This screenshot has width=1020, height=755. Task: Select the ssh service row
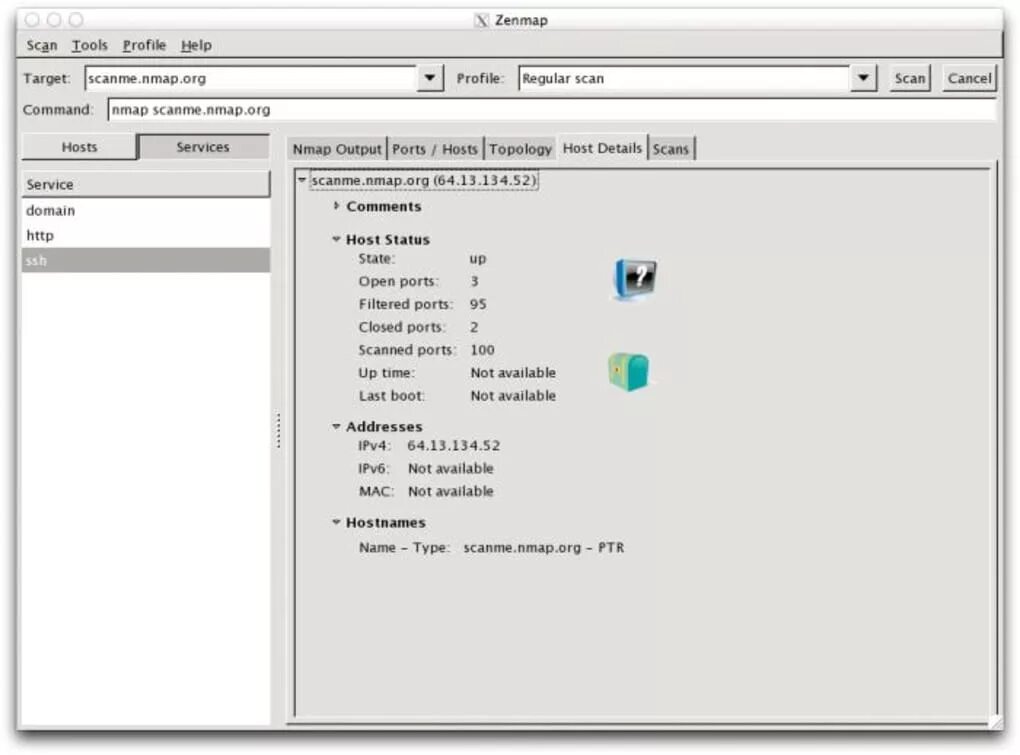point(146,260)
